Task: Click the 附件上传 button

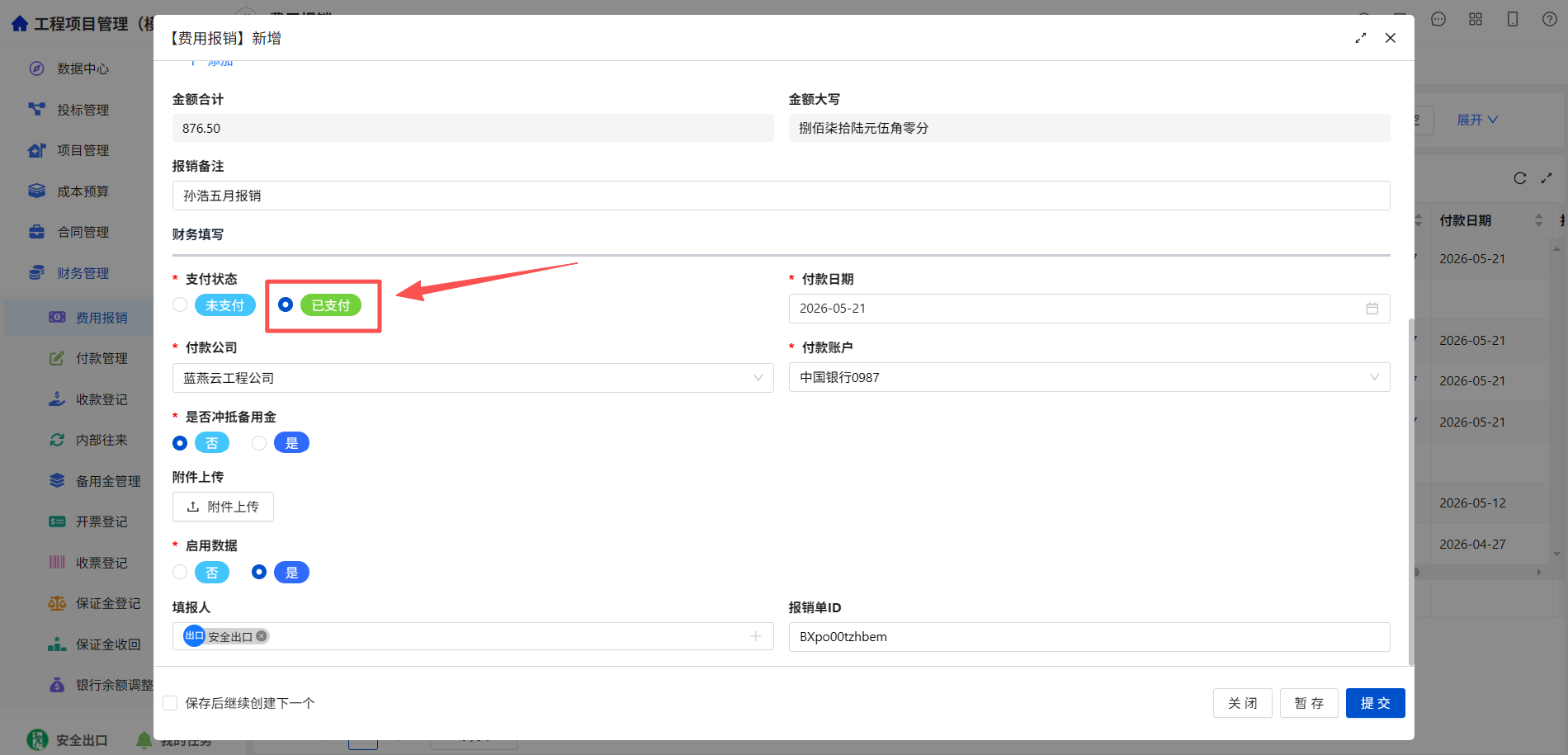Action: click(223, 507)
